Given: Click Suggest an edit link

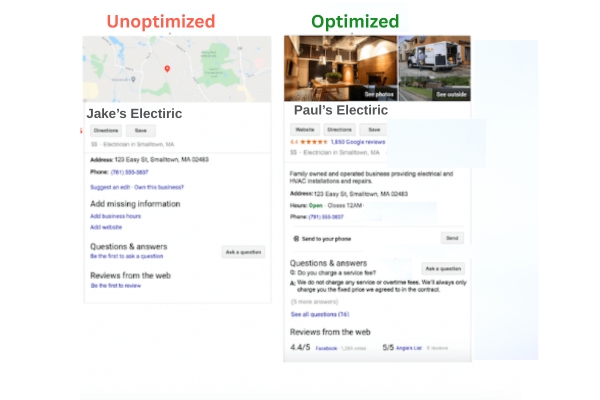Looking at the screenshot, I should click(109, 188).
